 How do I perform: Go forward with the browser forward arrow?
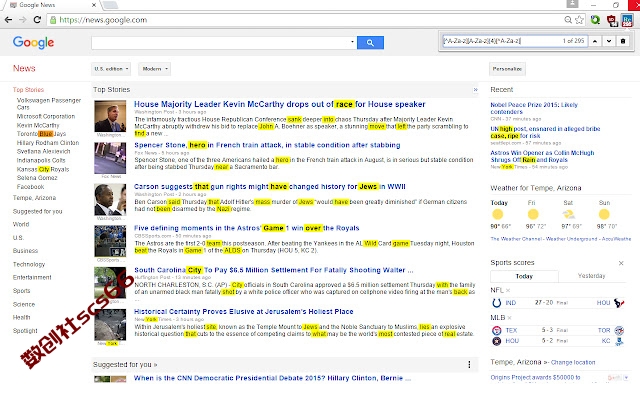click(22, 20)
